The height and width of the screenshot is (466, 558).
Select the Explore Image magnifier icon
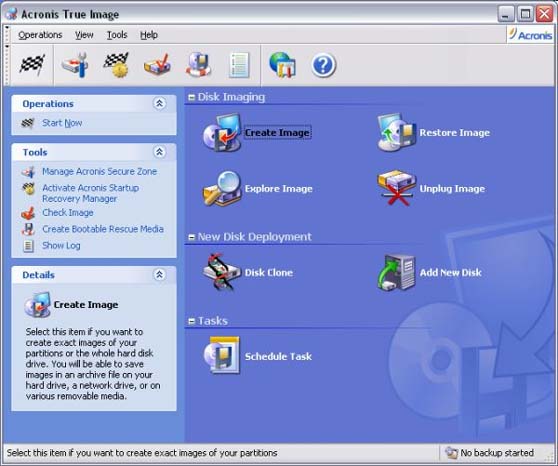coord(221,188)
